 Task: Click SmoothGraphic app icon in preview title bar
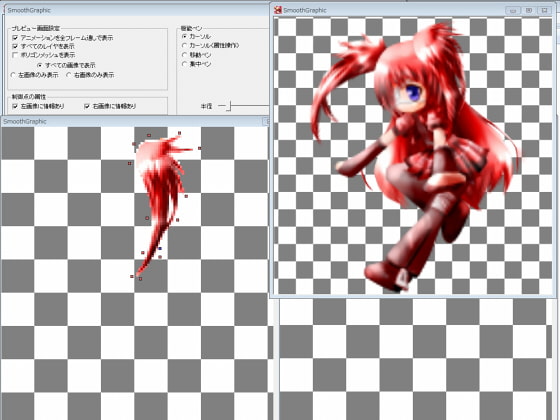tap(278, 10)
